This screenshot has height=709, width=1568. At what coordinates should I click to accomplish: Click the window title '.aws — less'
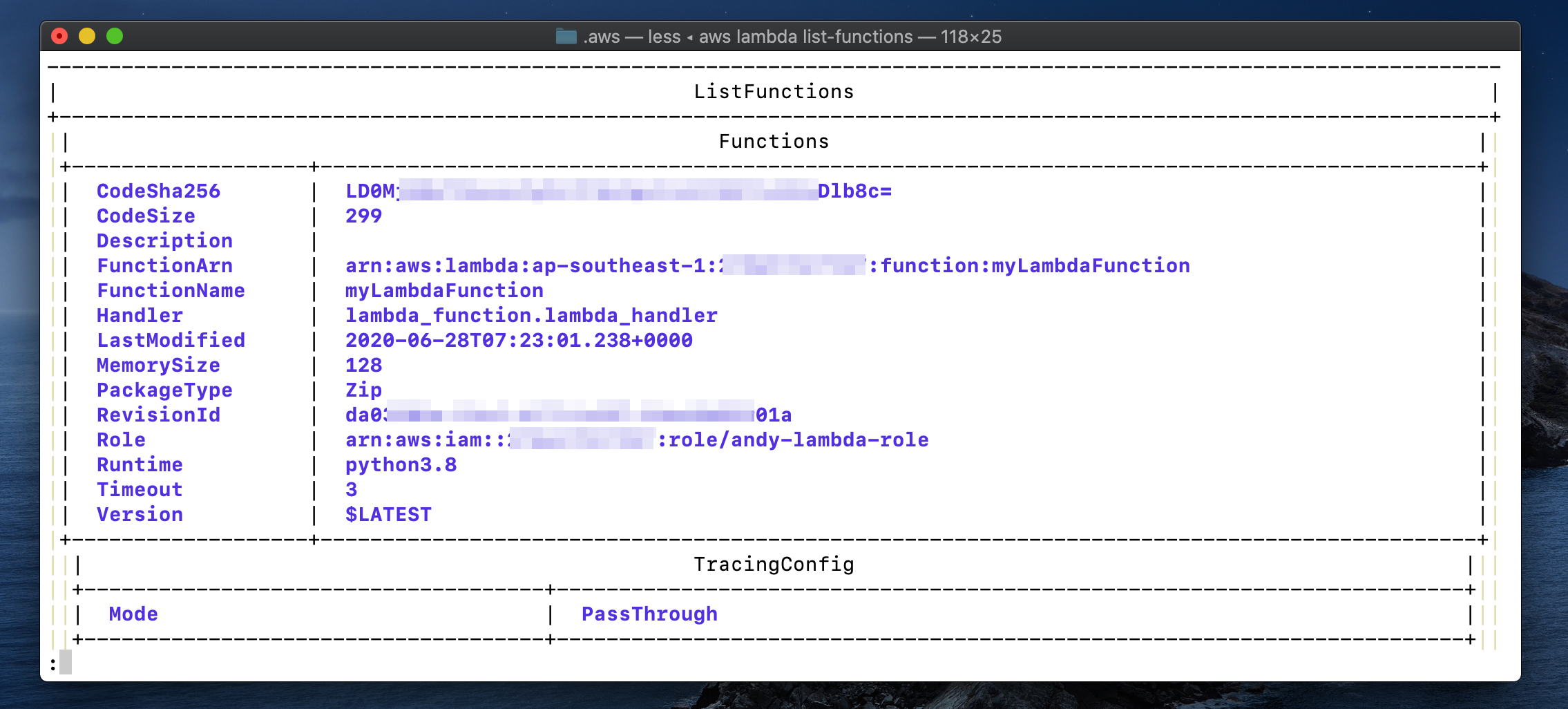click(631, 37)
